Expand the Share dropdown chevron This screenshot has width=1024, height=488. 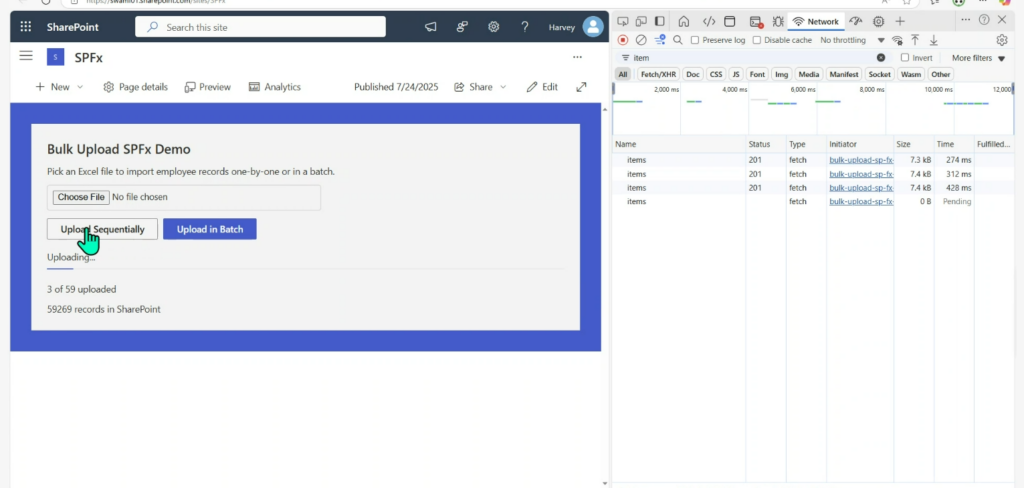click(x=503, y=87)
